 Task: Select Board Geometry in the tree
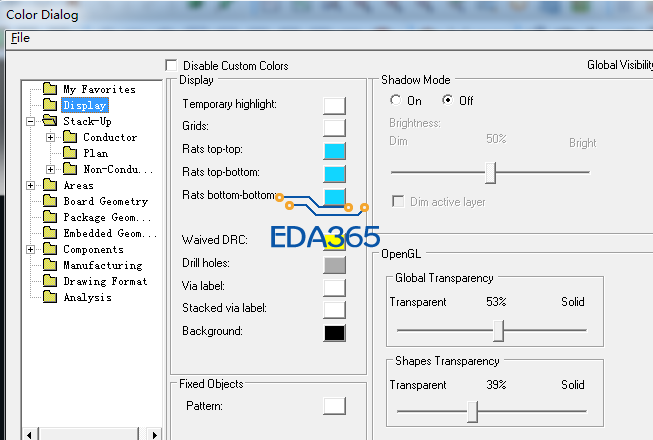[106, 201]
